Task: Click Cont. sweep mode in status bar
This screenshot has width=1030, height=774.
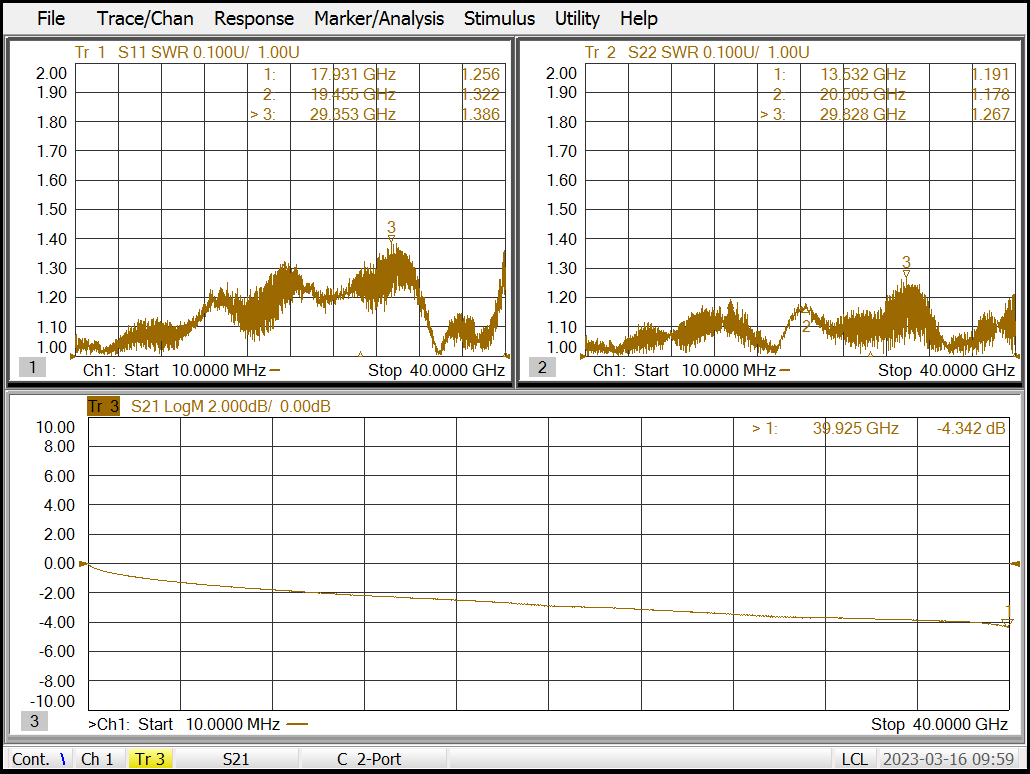Action: [31, 759]
